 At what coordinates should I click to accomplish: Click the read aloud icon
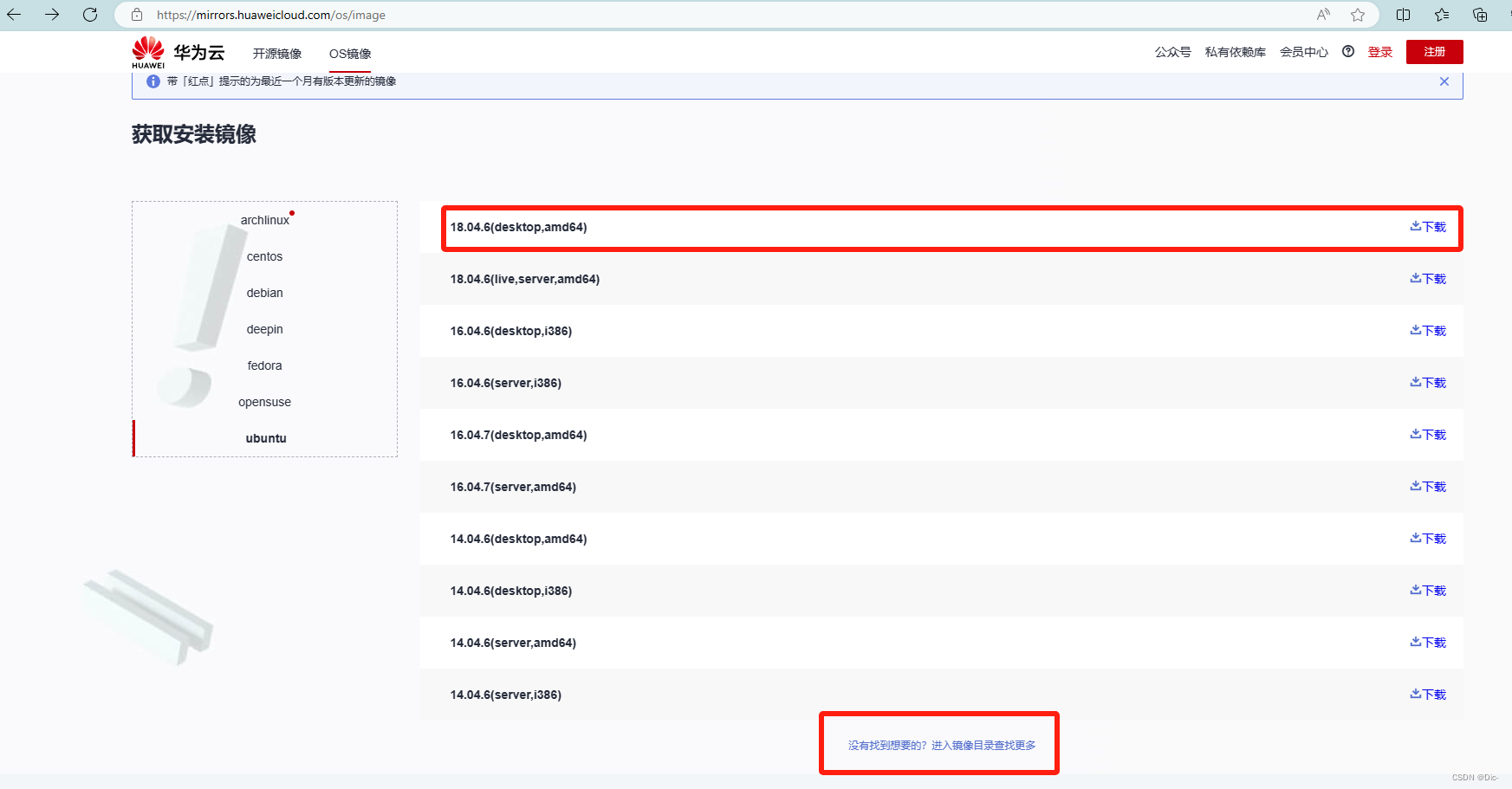coord(1323,15)
